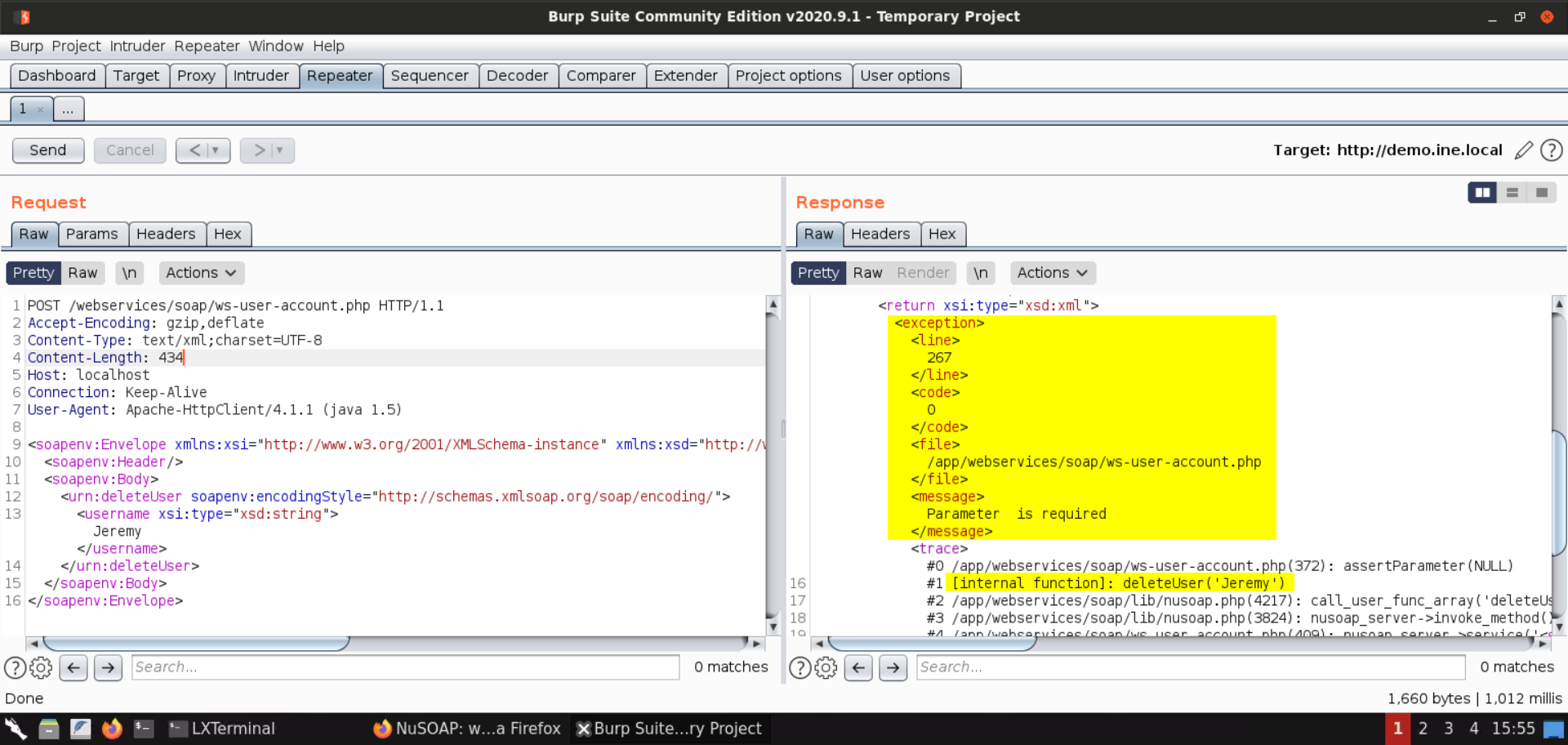
Task: Expand the response Actions dropdown
Action: 1052,273
